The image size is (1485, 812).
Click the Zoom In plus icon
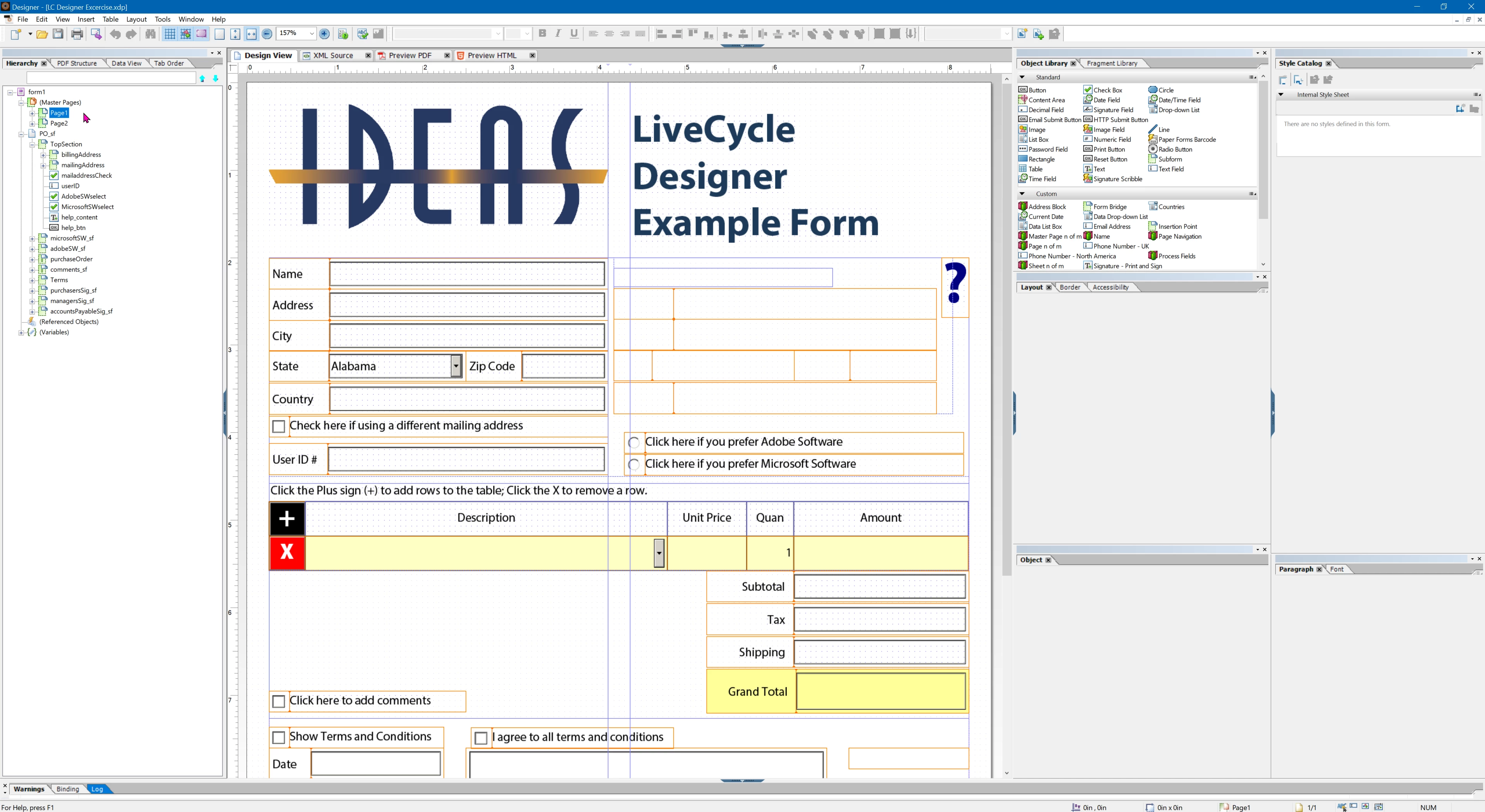pos(325,34)
